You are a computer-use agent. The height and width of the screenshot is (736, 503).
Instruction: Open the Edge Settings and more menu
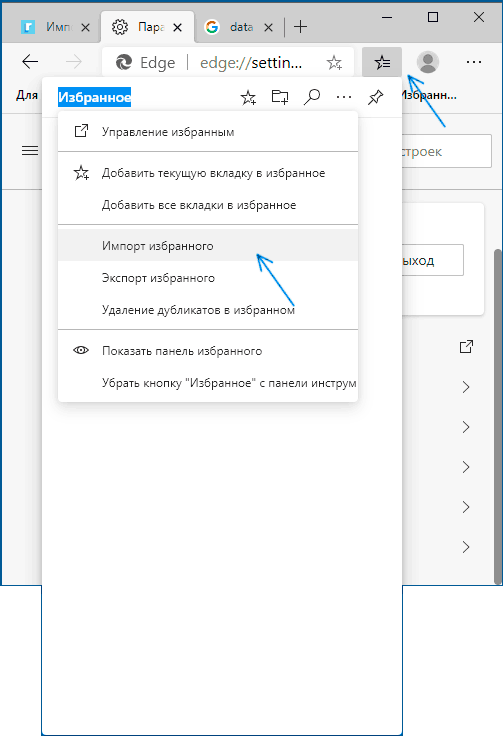[473, 61]
